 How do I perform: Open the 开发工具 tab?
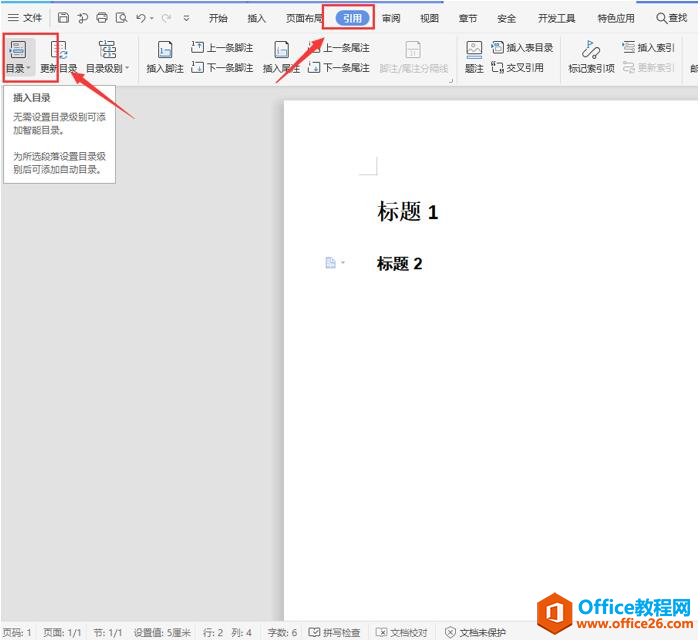click(x=556, y=18)
